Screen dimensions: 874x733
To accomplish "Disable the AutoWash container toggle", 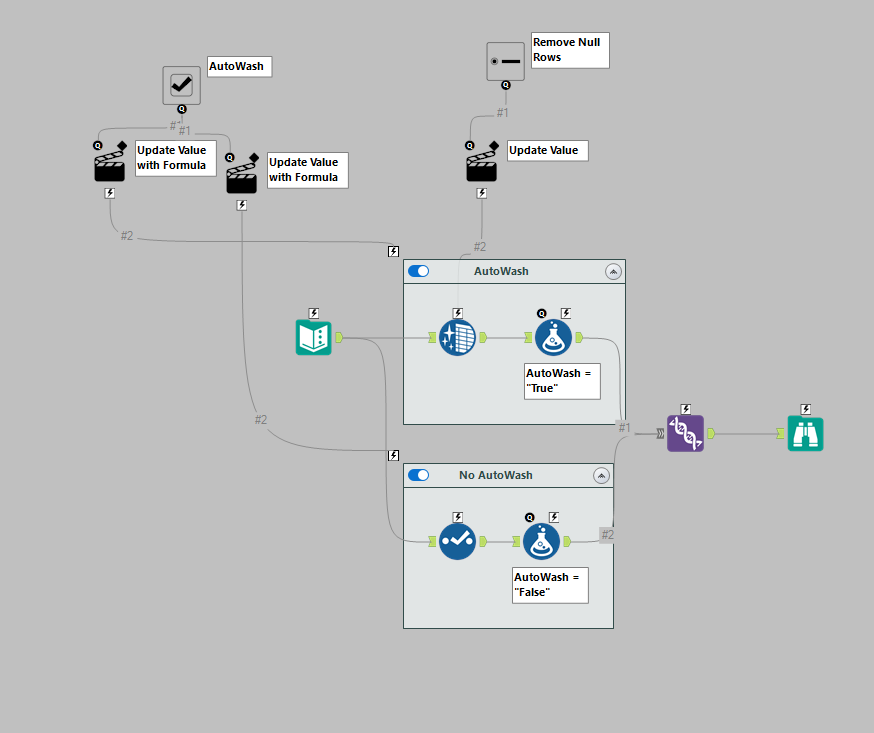I will coord(418,270).
